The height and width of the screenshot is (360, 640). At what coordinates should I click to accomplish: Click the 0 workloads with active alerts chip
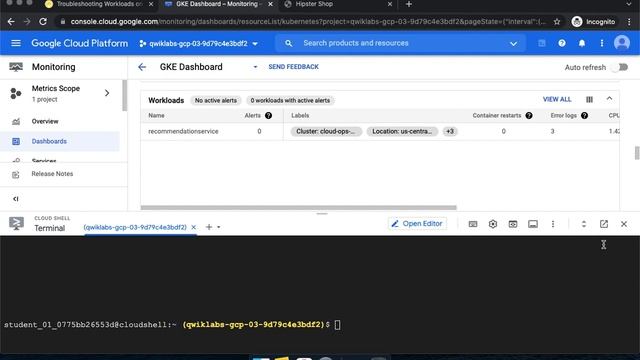tap(290, 100)
